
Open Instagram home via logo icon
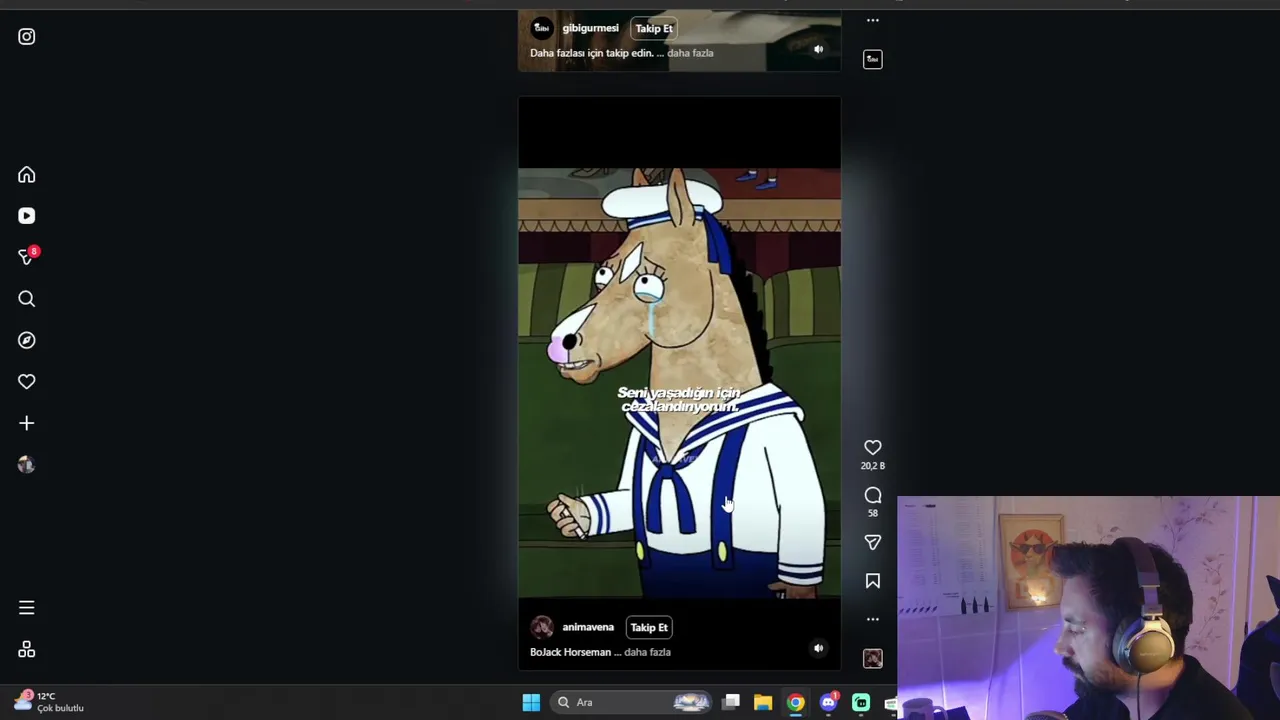(x=27, y=37)
